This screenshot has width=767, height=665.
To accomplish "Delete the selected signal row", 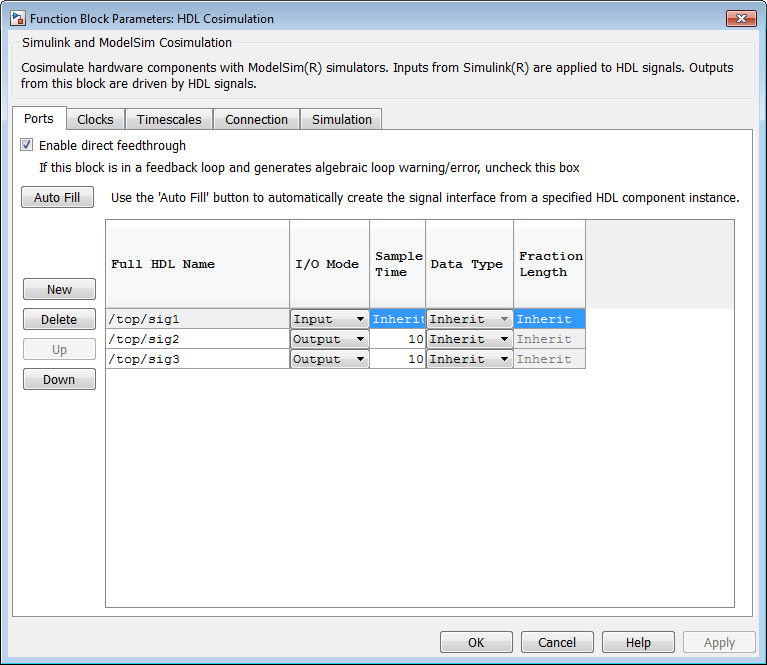I will tap(59, 319).
